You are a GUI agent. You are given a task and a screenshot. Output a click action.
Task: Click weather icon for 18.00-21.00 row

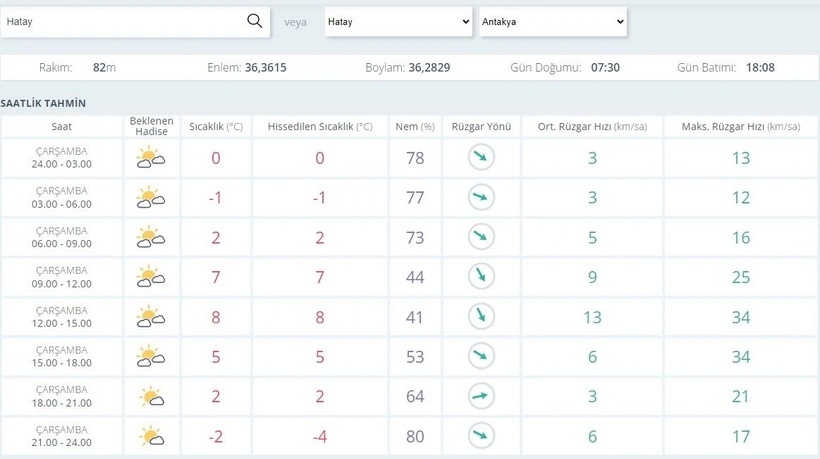[151, 396]
